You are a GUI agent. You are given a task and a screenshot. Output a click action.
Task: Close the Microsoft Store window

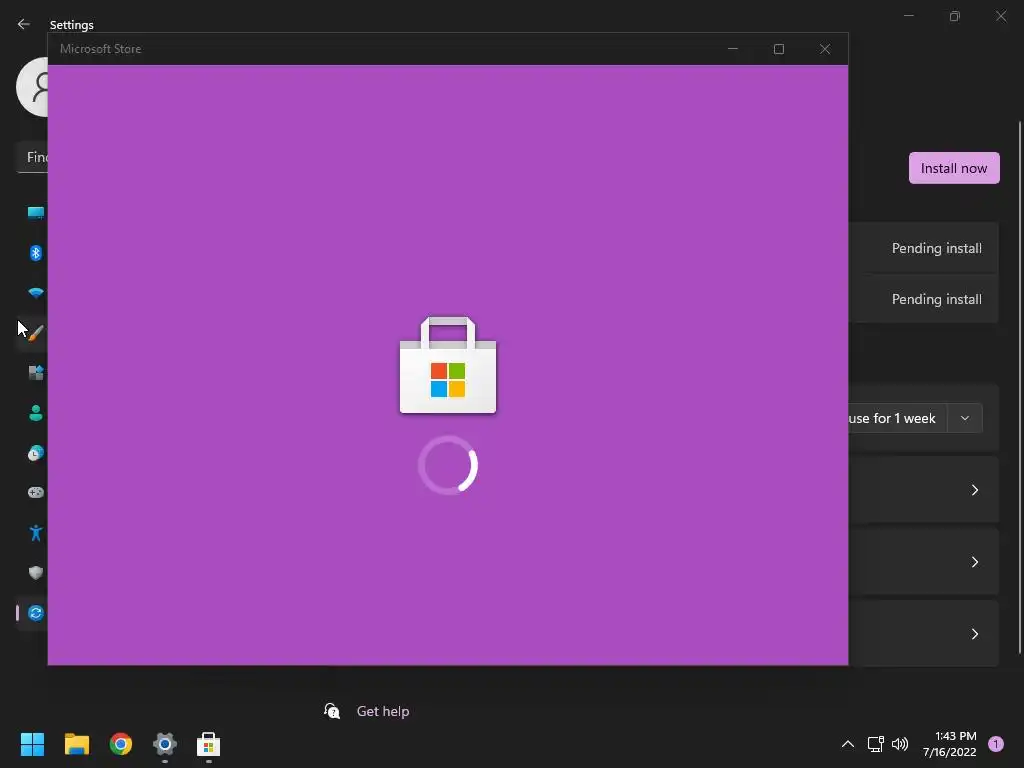click(x=825, y=49)
